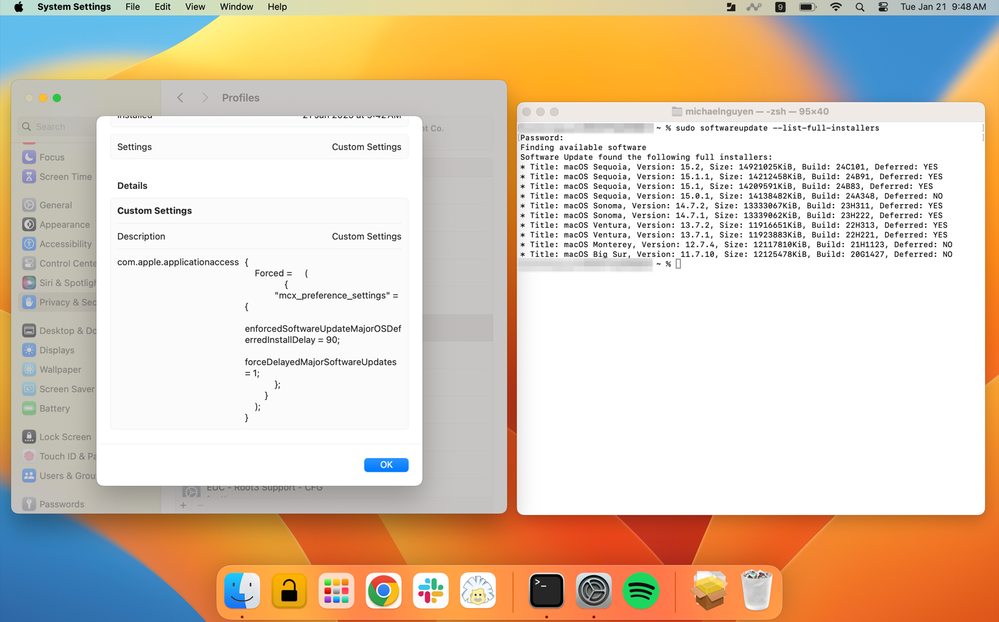Open the Apple menu
The height and width of the screenshot is (622, 999).
tap(18, 7)
